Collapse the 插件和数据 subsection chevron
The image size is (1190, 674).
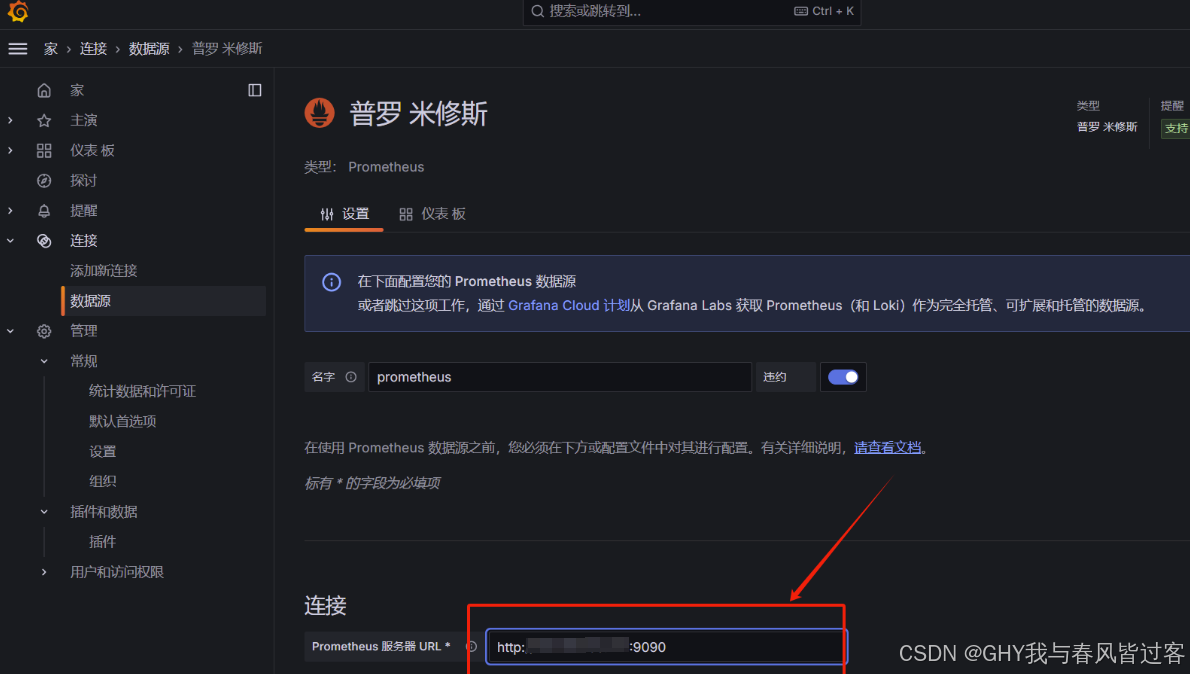pyautogui.click(x=44, y=512)
